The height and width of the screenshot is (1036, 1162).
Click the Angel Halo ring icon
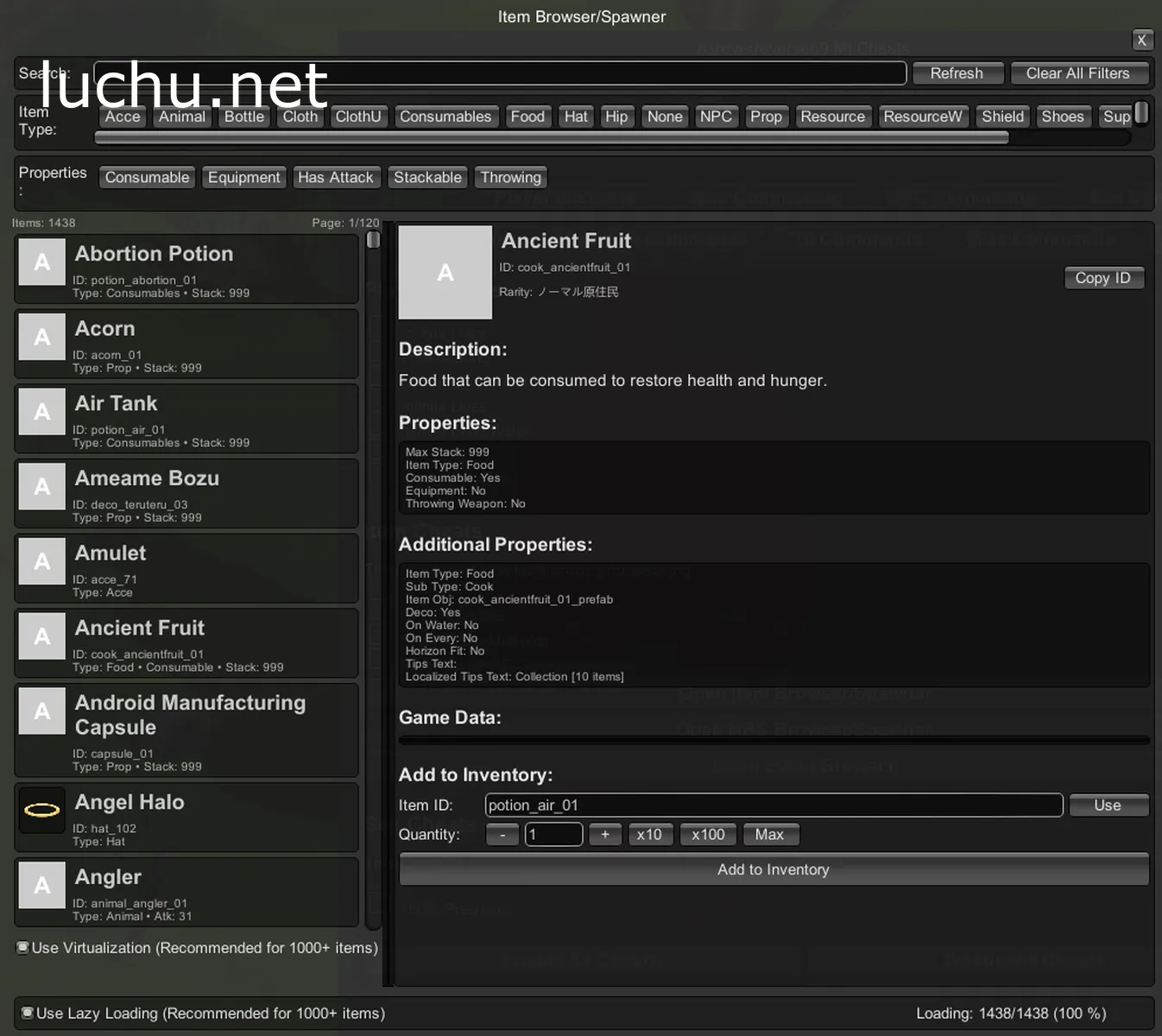click(x=42, y=810)
